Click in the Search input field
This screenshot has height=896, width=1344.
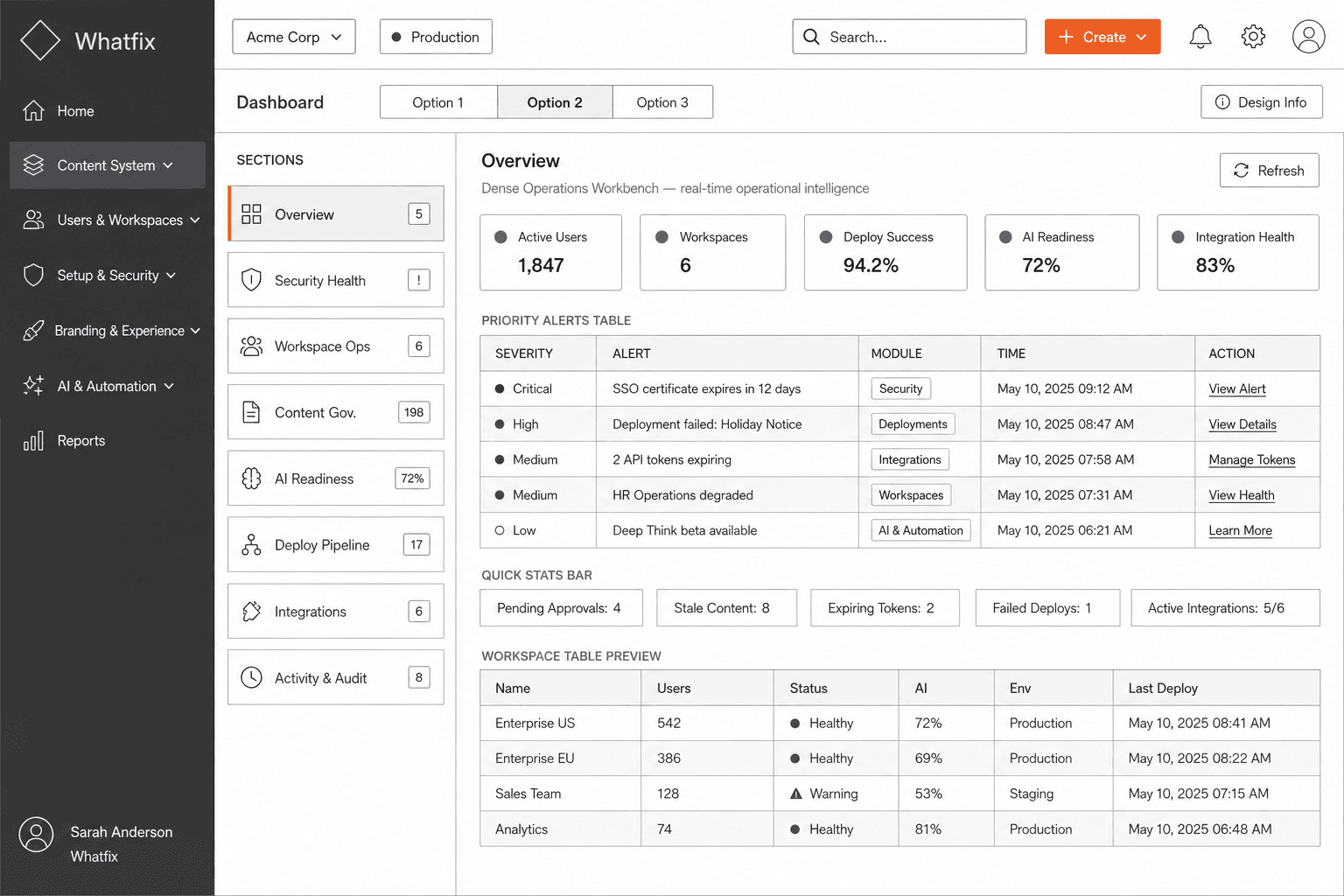pos(909,37)
